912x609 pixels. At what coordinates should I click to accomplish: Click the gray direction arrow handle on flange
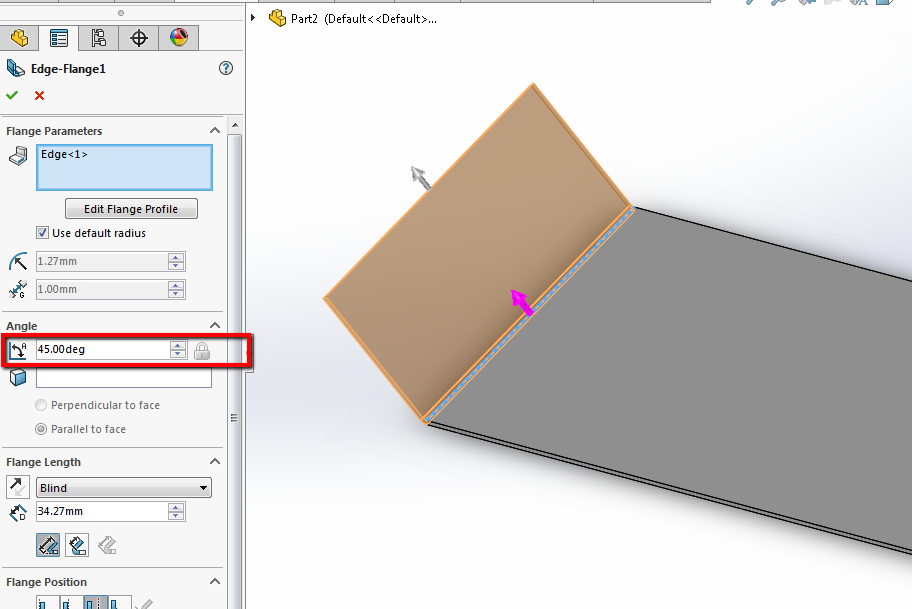[421, 177]
